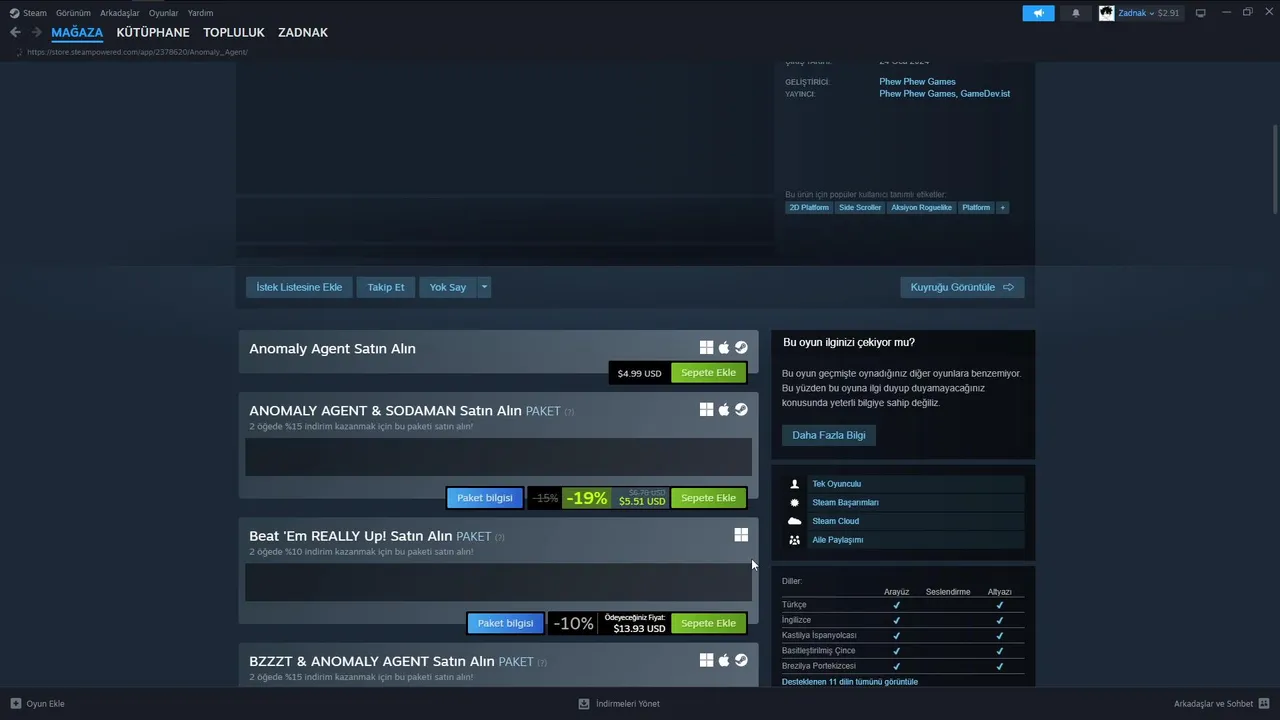Select the 2D Platform tag

point(809,208)
